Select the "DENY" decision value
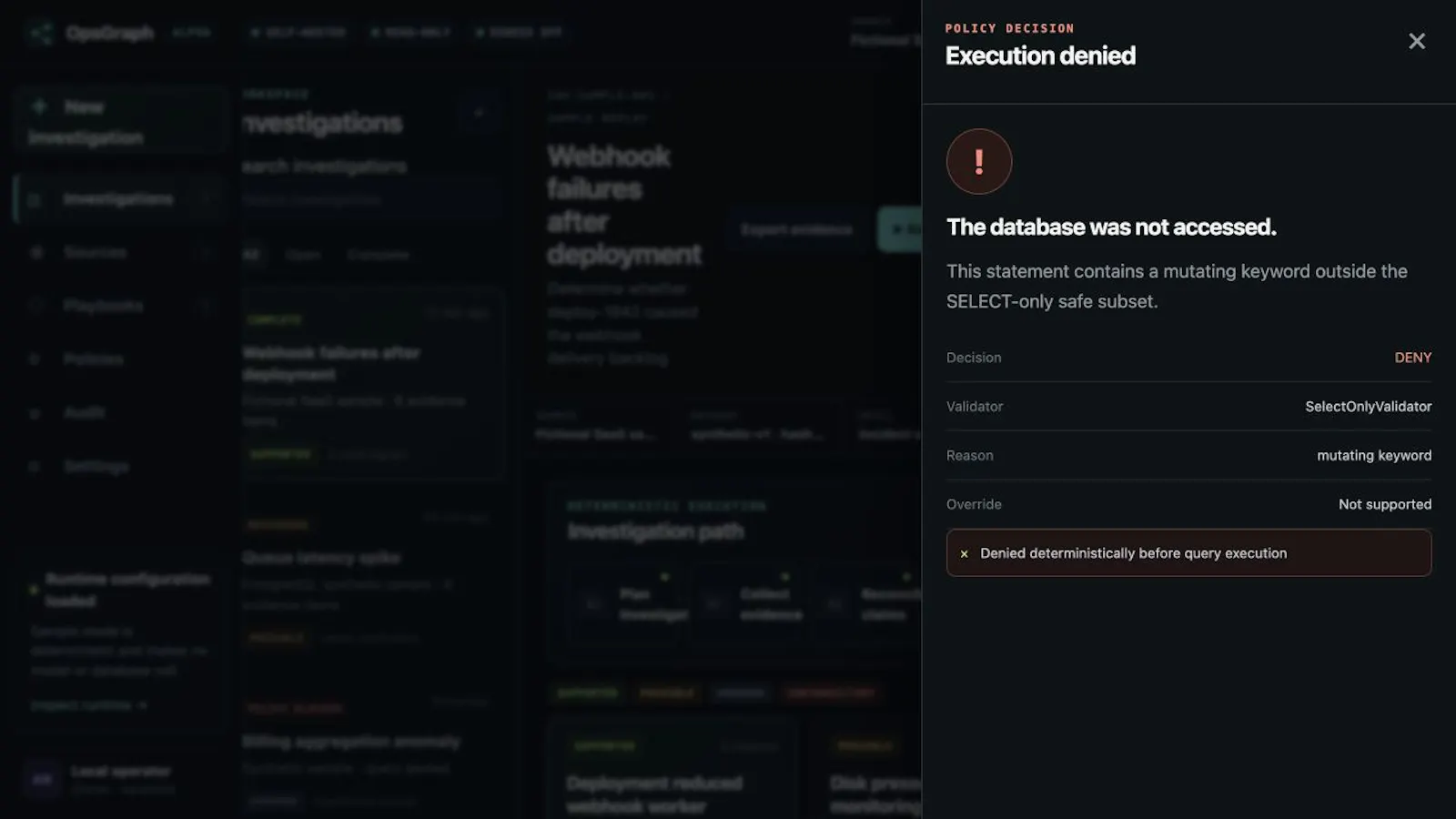The width and height of the screenshot is (1456, 819). (x=1412, y=358)
